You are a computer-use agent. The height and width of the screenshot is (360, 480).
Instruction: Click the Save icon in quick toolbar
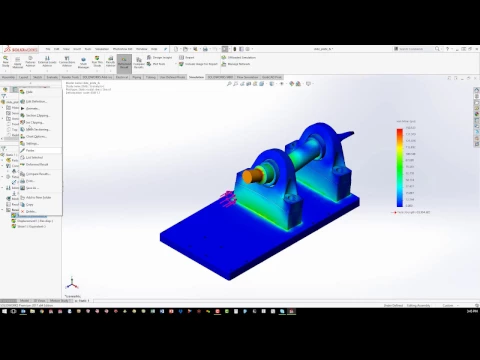[195, 49]
